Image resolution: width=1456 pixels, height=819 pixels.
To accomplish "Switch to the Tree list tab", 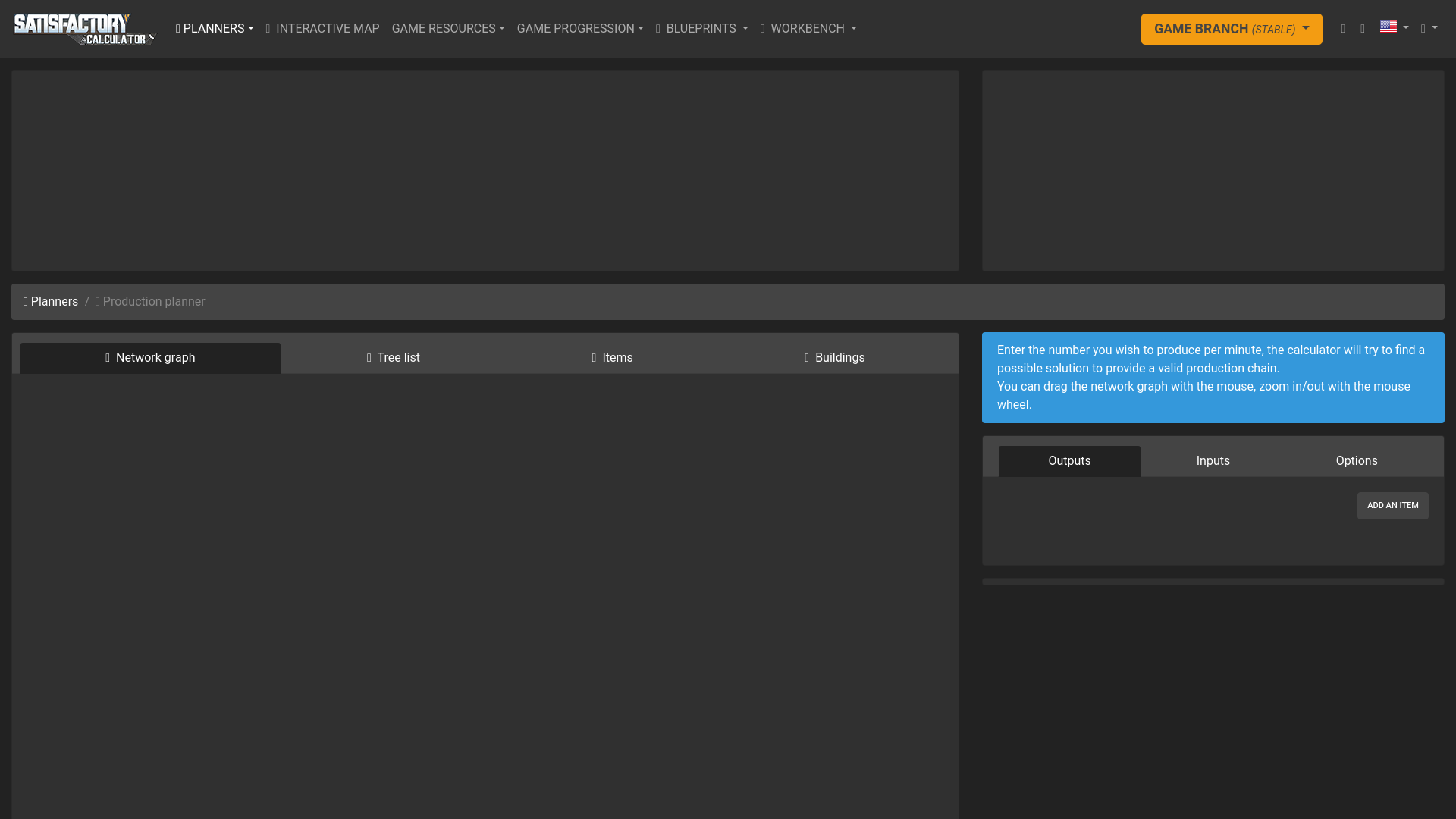I will click(393, 358).
